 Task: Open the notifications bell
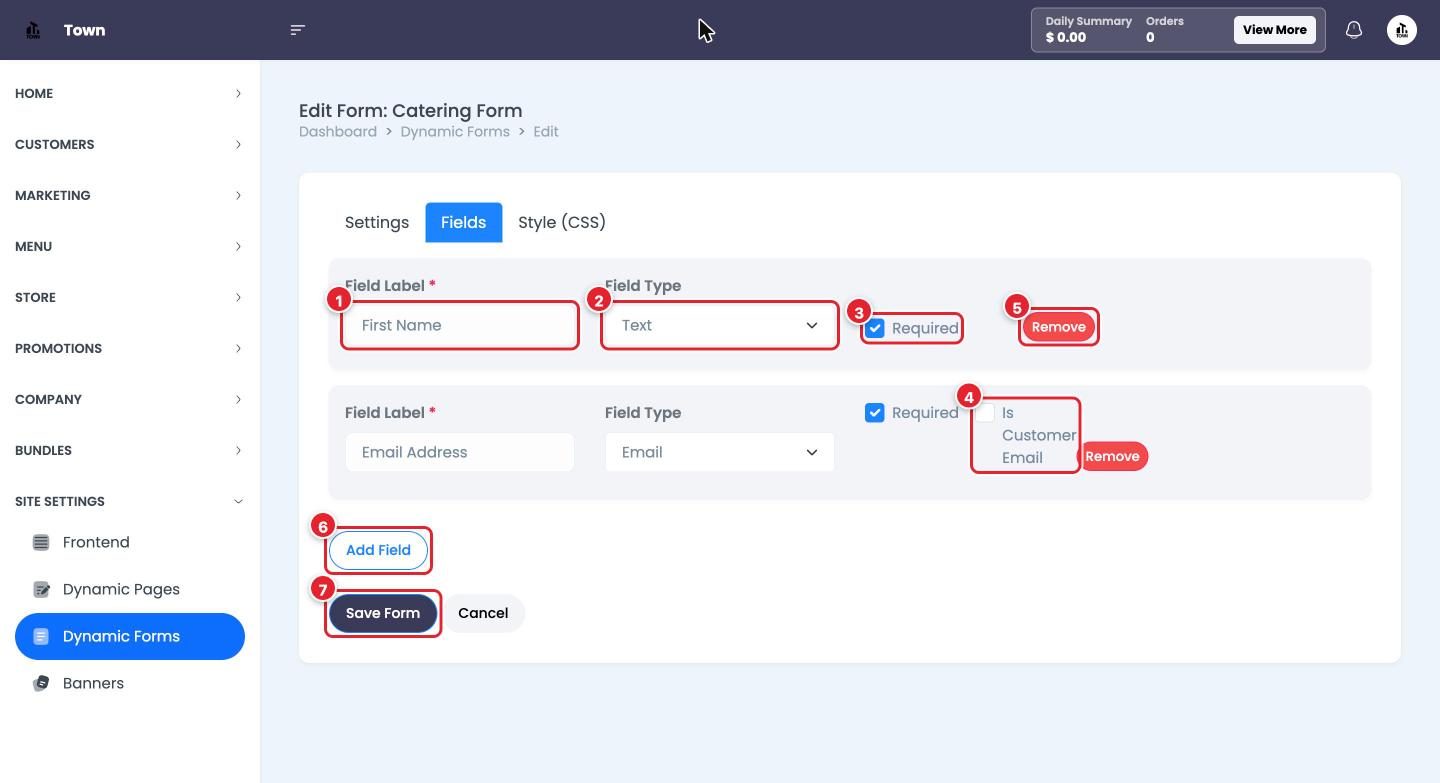1354,30
